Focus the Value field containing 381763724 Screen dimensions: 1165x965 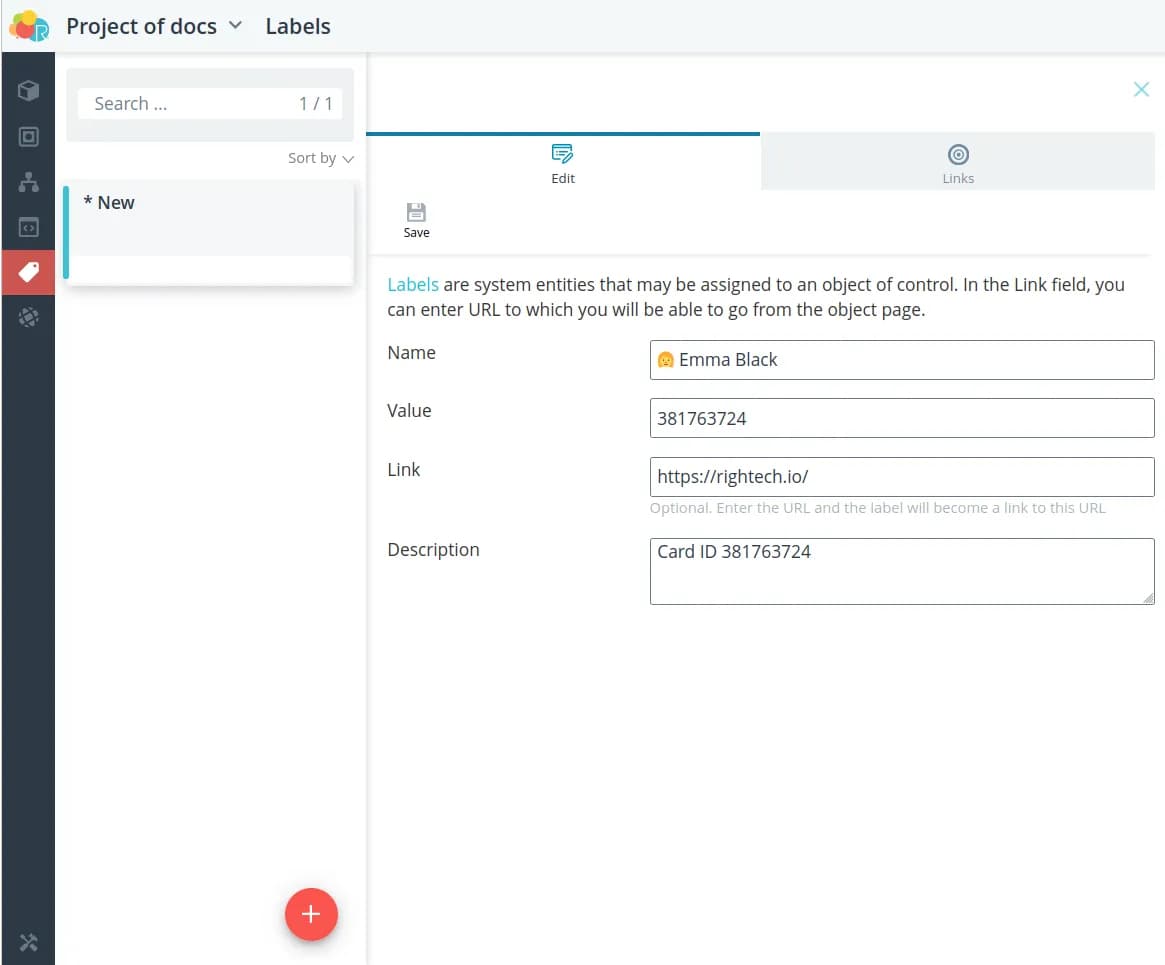pyautogui.click(x=901, y=418)
